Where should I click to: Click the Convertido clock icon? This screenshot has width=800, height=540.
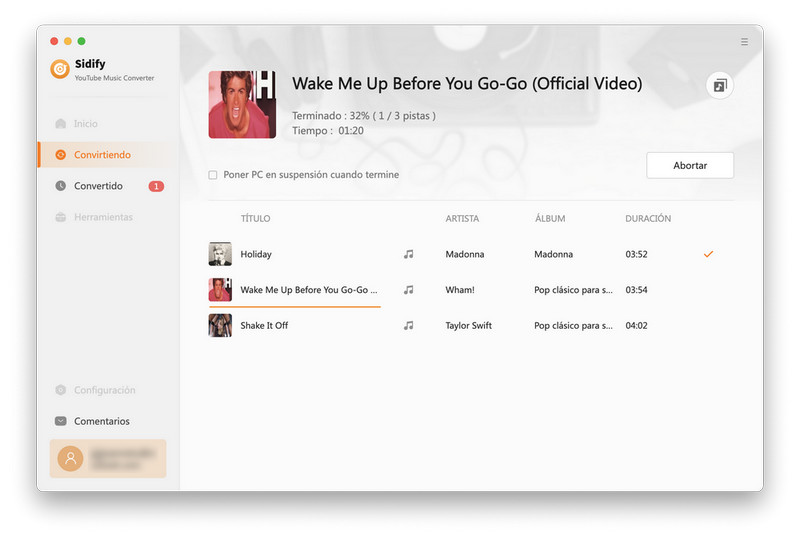[61, 186]
